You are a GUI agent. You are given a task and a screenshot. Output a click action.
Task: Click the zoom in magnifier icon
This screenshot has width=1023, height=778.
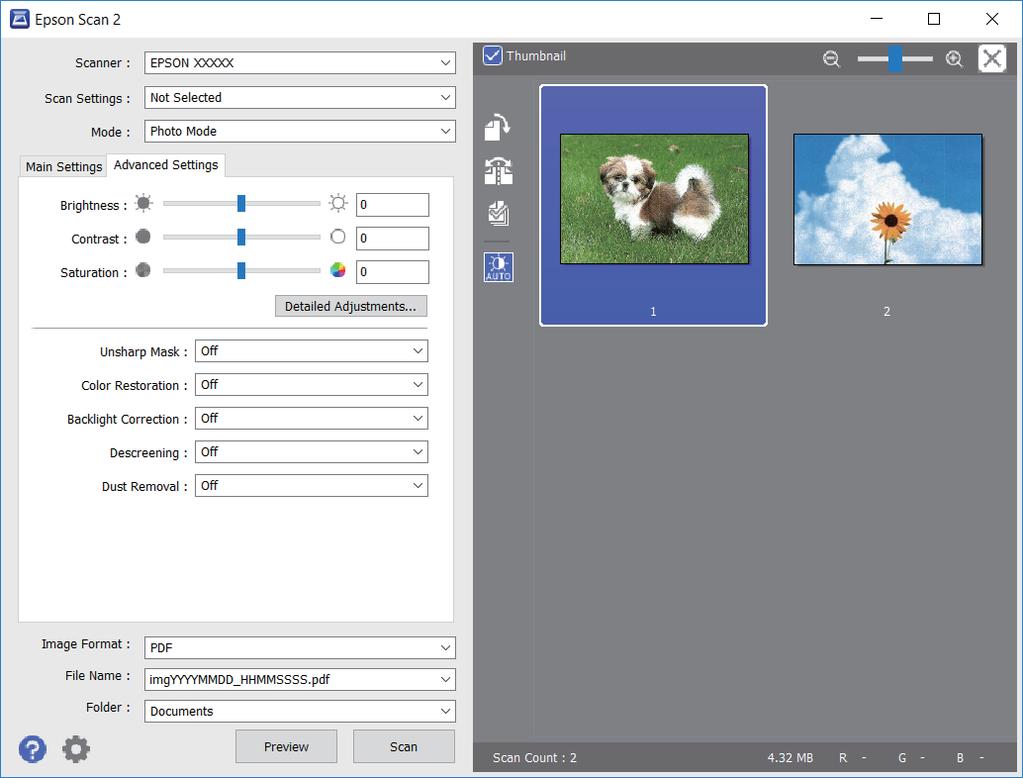tap(954, 59)
